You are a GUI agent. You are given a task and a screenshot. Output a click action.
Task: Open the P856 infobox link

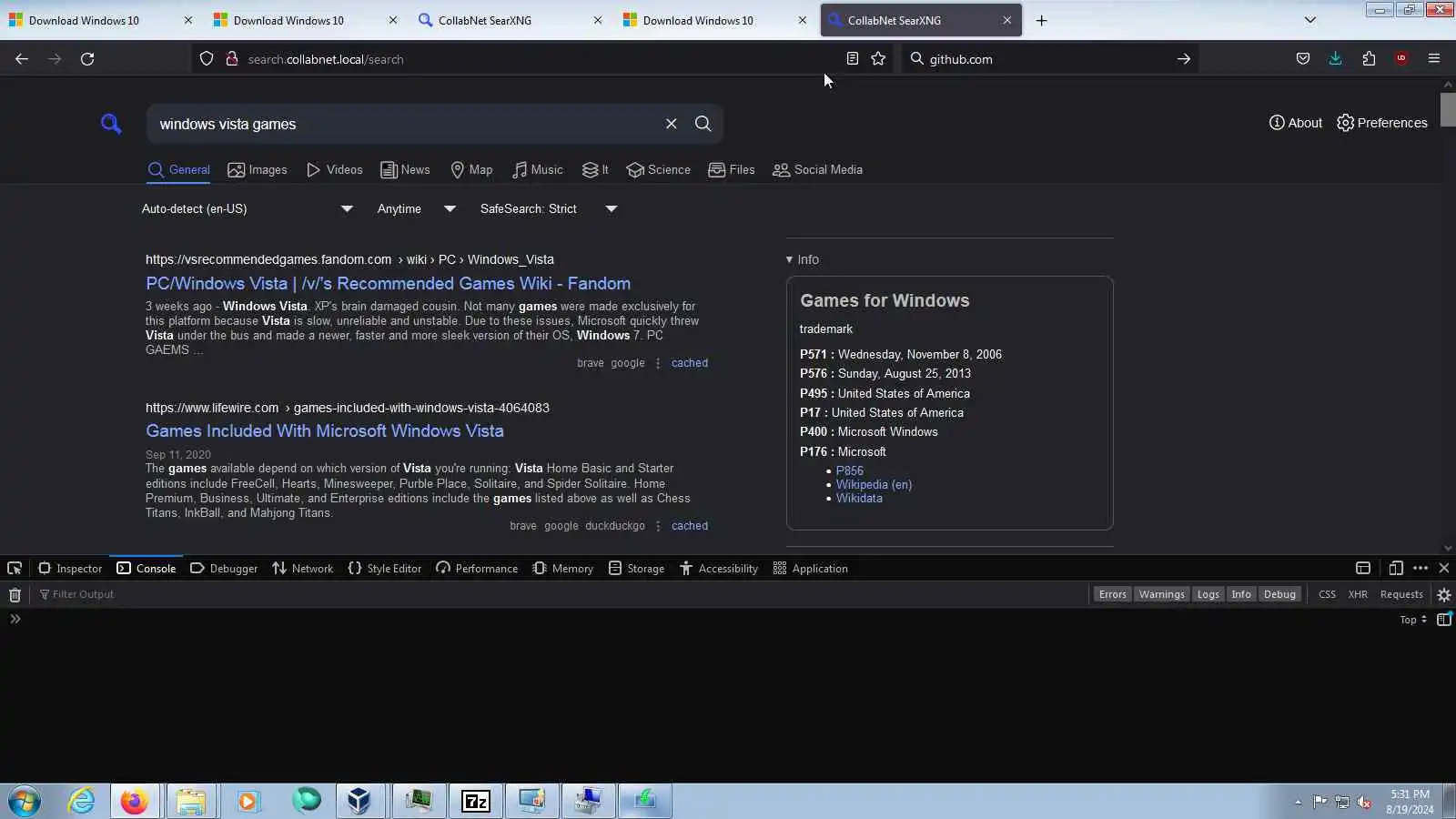point(850,470)
